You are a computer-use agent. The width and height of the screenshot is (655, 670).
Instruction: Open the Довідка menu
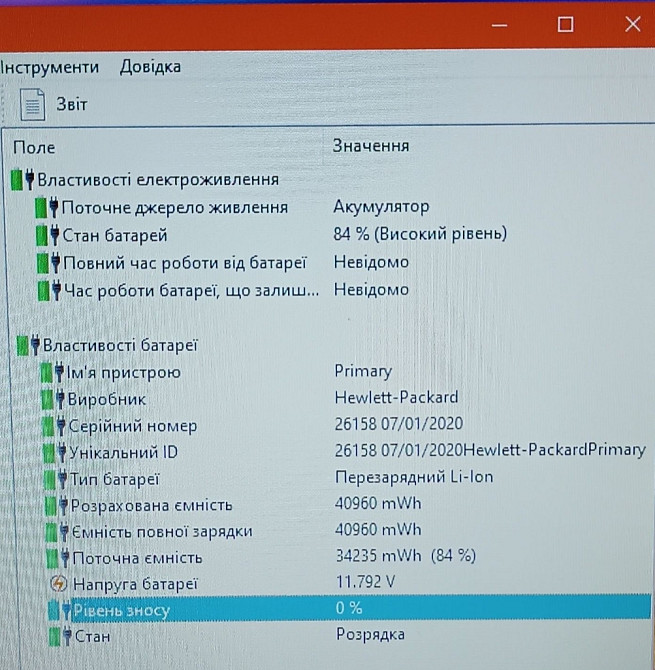pyautogui.click(x=150, y=67)
